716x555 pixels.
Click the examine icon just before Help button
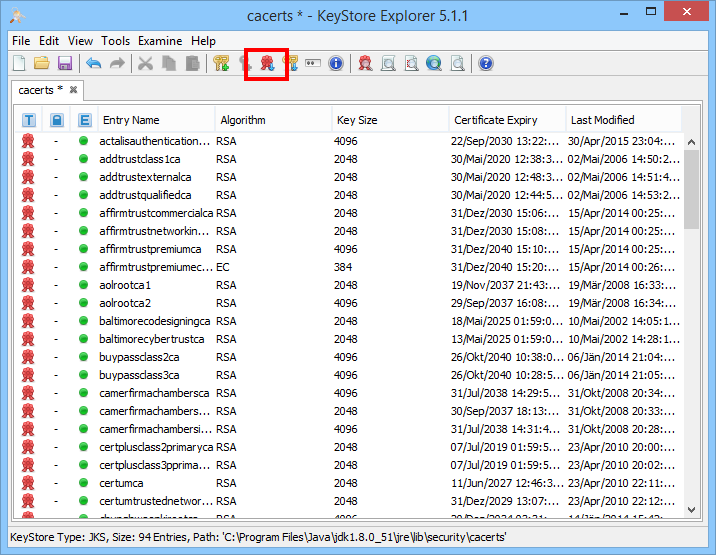tap(457, 63)
